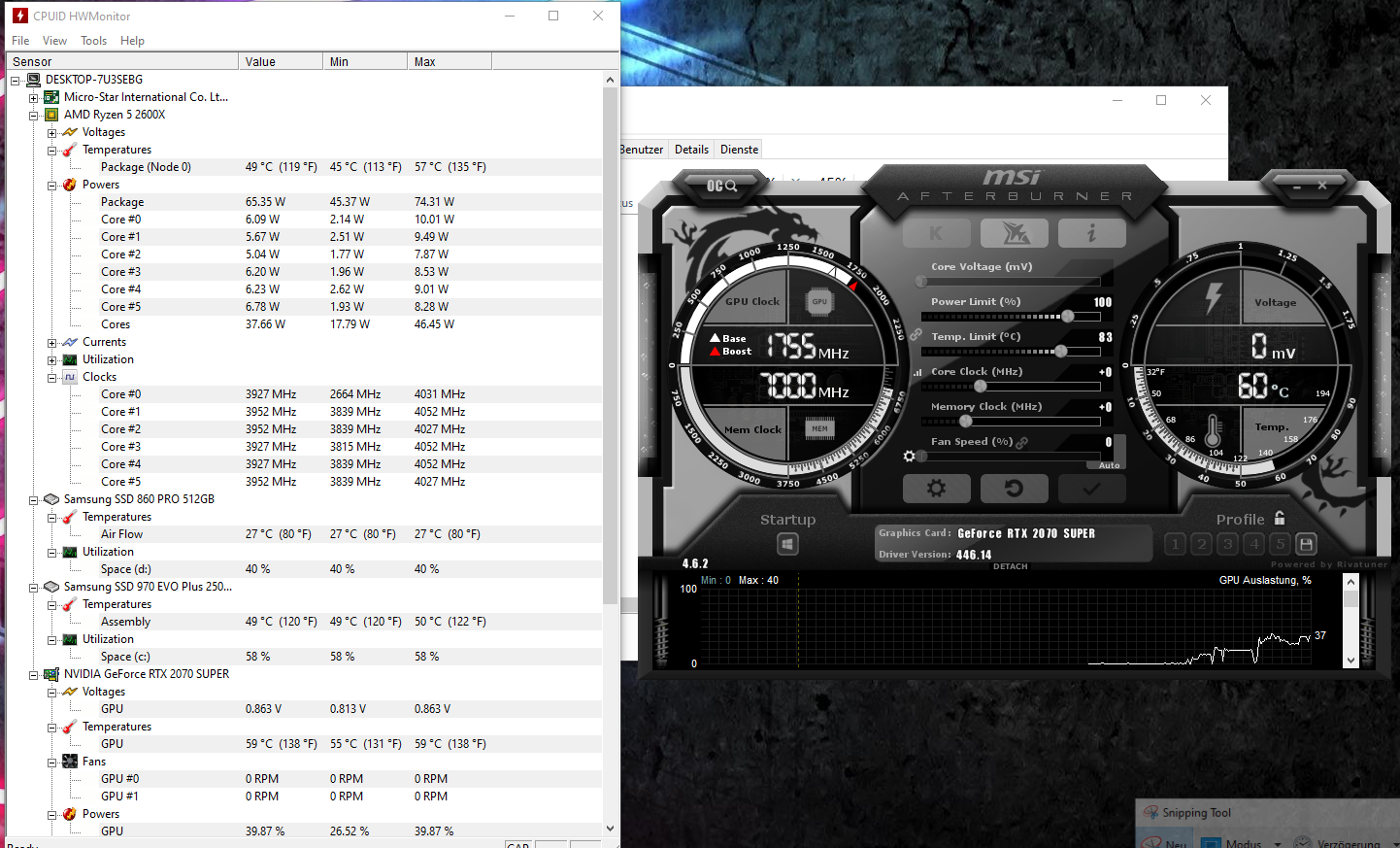Click the MEM chip icon in the clock gauge

coord(820,428)
